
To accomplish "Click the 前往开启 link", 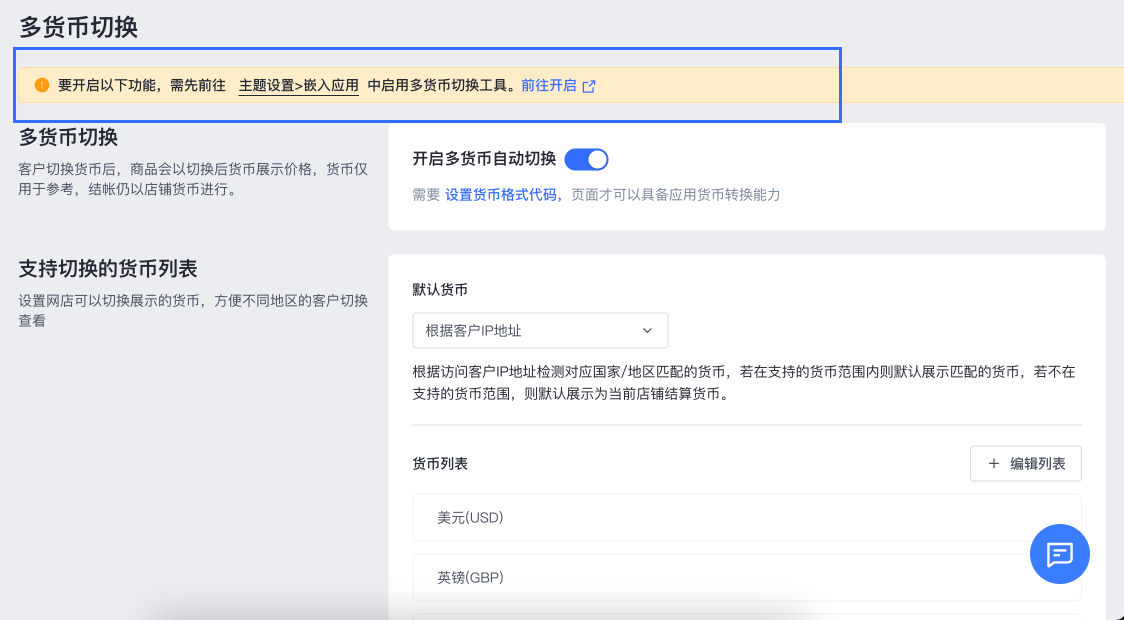I will (x=548, y=86).
